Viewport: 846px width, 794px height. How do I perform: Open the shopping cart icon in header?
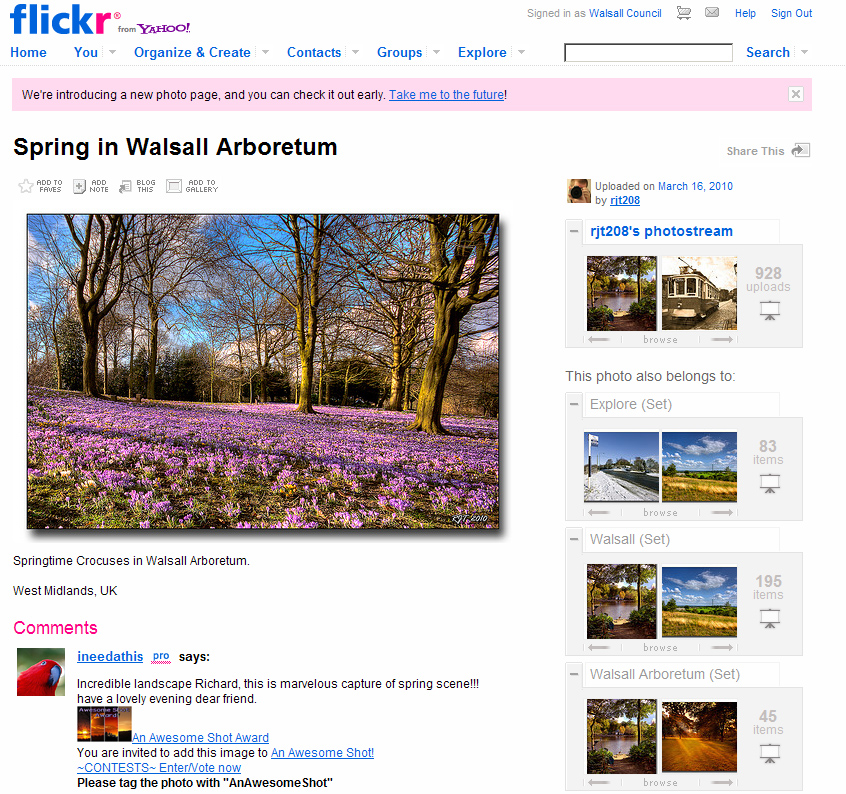[x=684, y=13]
